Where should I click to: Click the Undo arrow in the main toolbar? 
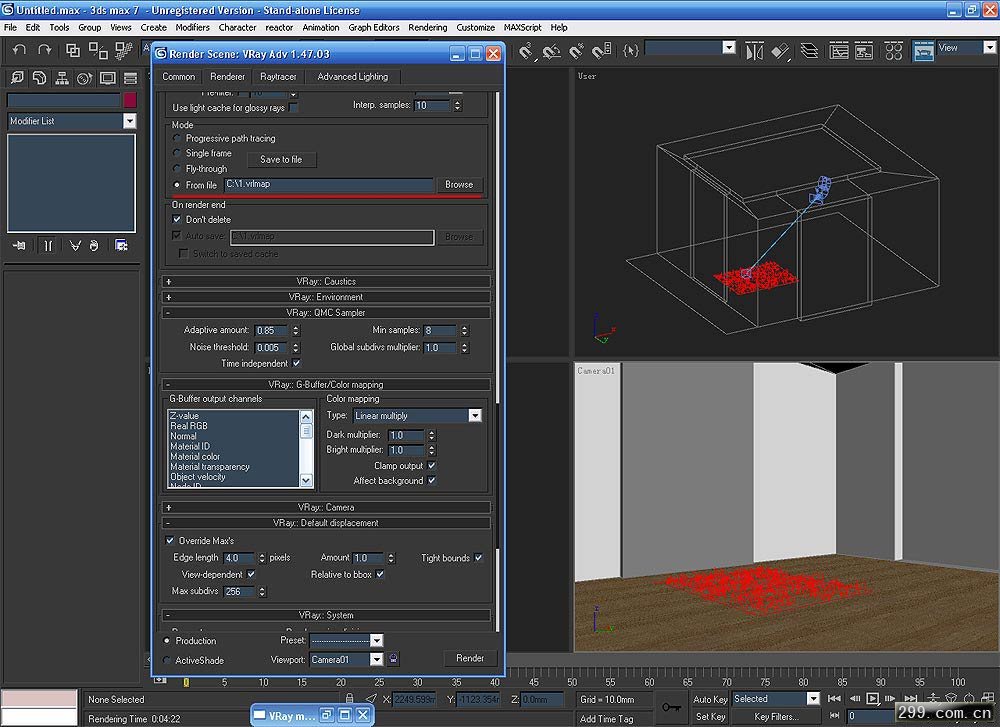[x=20, y=50]
